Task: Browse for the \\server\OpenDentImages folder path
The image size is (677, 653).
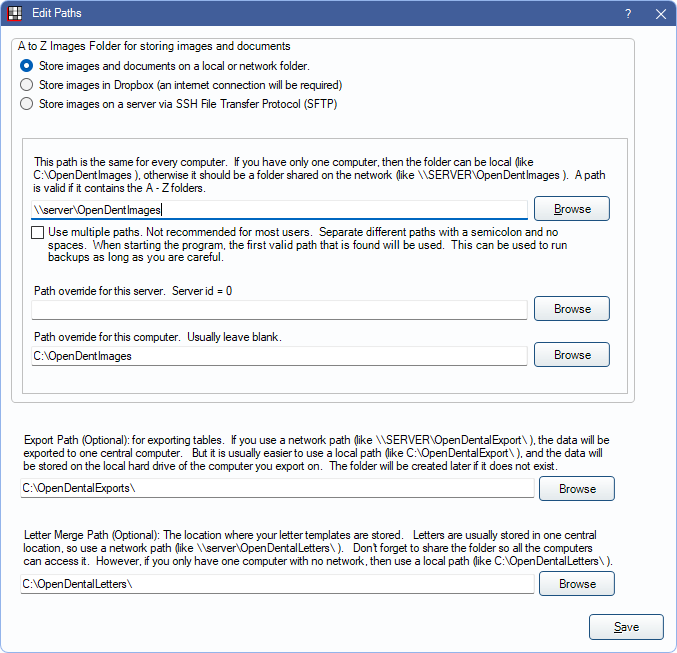Action: pos(572,209)
